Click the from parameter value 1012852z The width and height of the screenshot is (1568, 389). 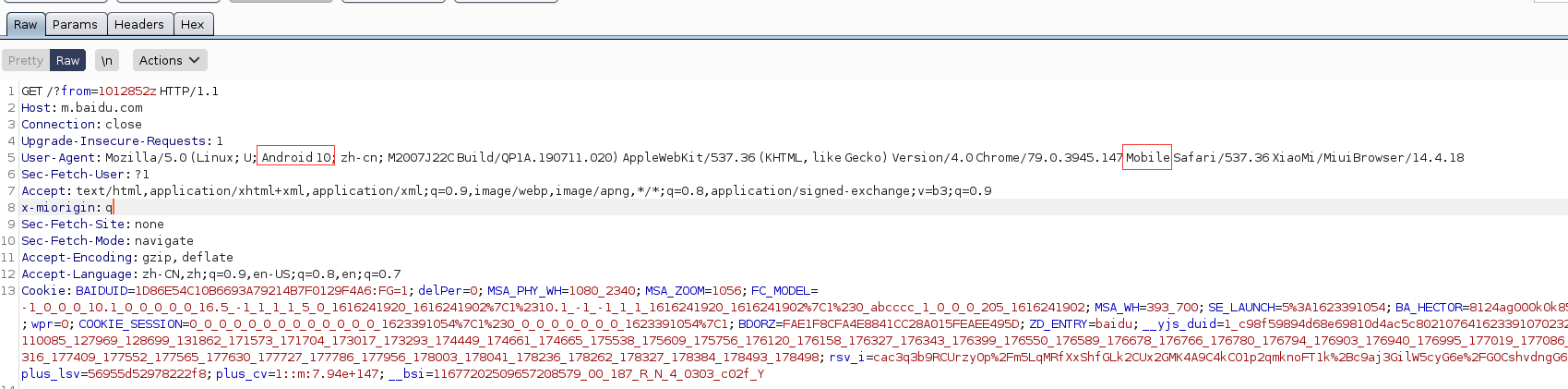(127, 91)
